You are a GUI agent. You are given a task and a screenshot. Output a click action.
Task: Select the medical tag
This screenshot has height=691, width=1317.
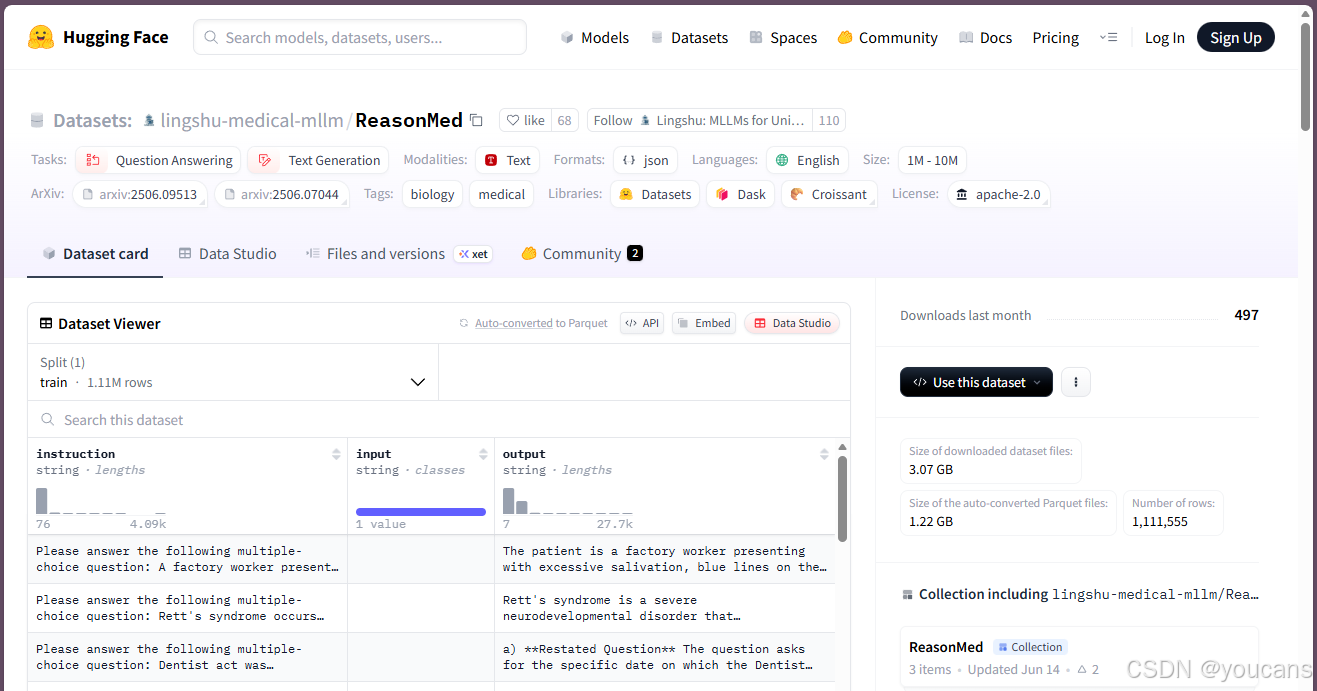(x=501, y=194)
